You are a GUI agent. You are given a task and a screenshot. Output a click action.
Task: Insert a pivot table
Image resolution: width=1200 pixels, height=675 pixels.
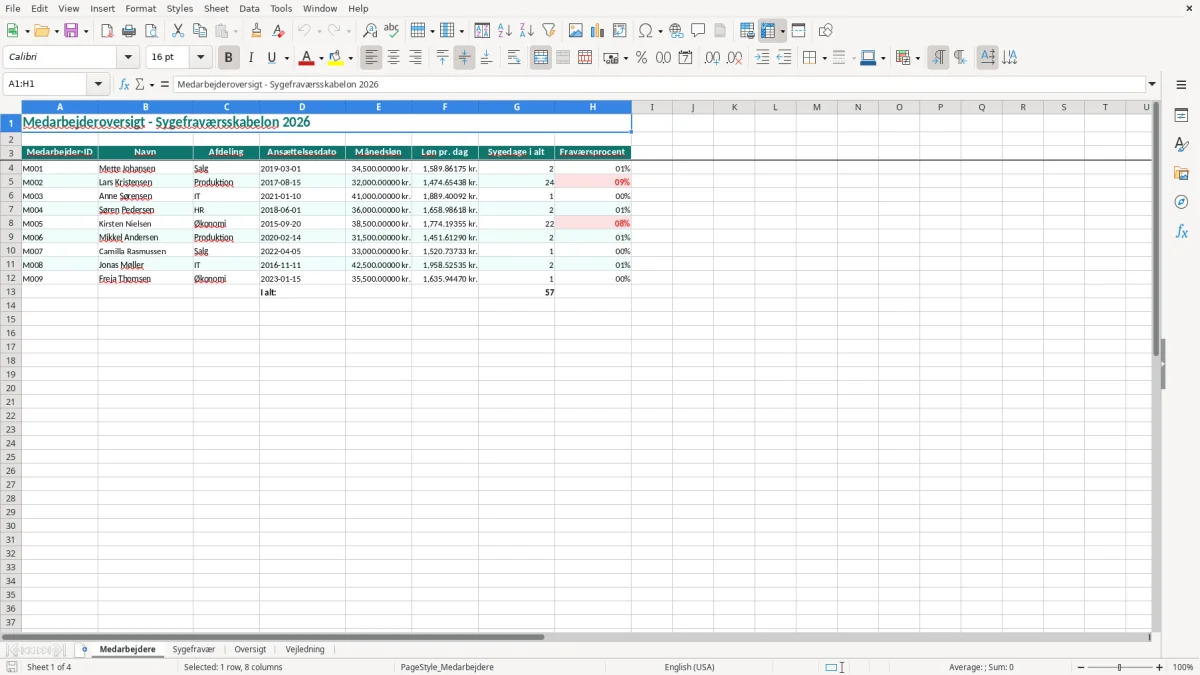click(x=620, y=31)
